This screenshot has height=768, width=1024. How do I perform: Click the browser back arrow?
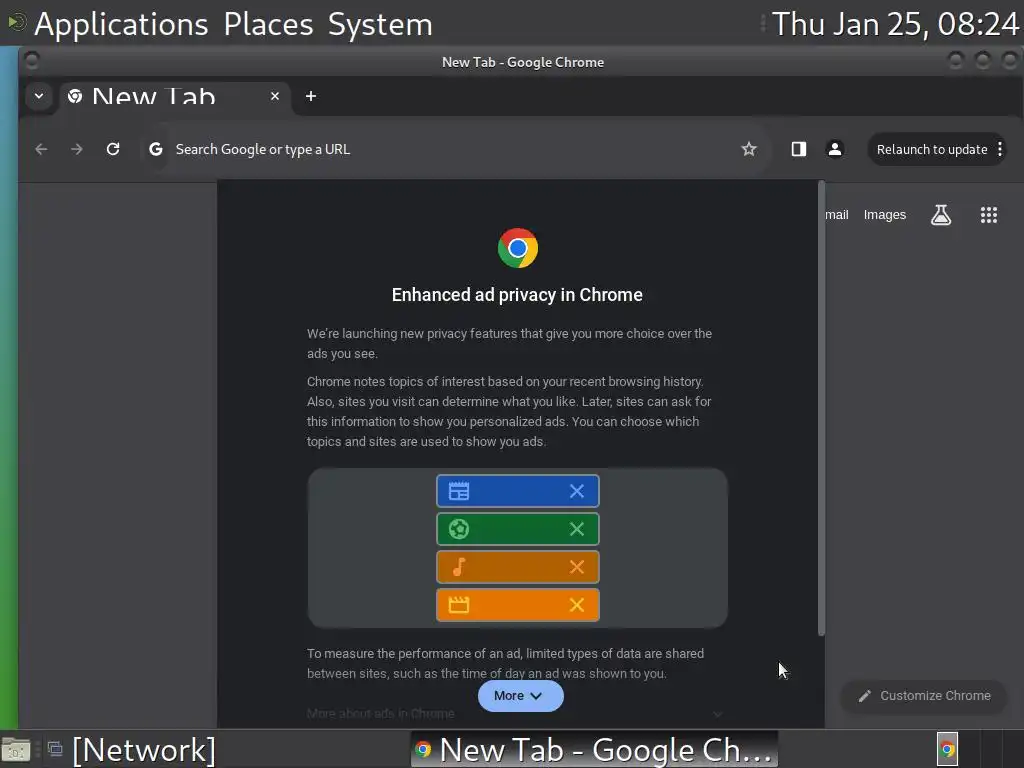coord(41,150)
